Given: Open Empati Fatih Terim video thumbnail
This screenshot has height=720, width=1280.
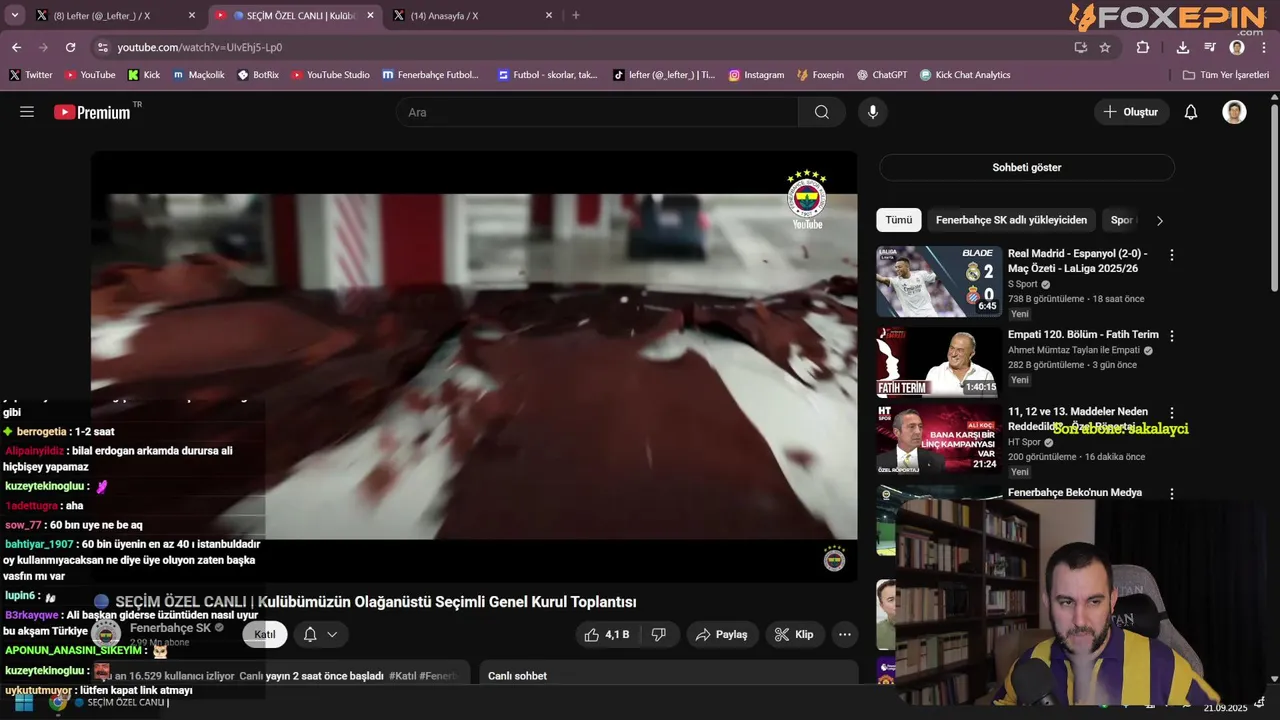Looking at the screenshot, I should point(939,362).
